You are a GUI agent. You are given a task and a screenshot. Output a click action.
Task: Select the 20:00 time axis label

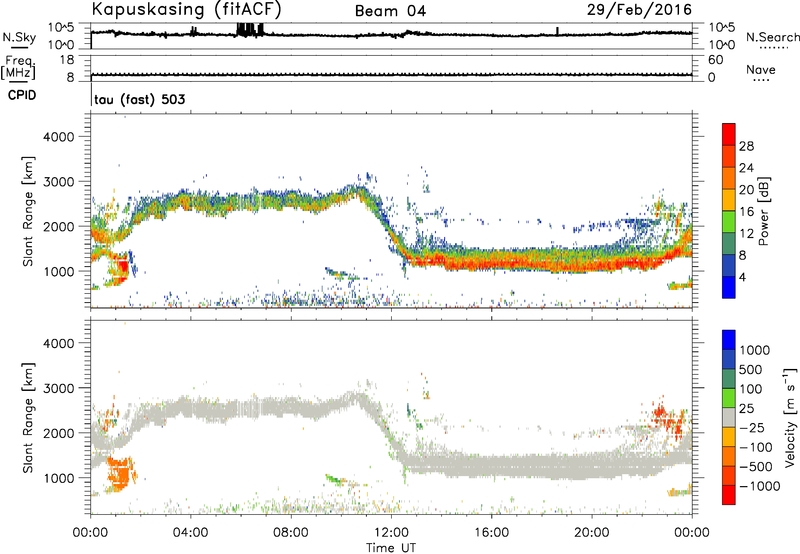(x=592, y=533)
